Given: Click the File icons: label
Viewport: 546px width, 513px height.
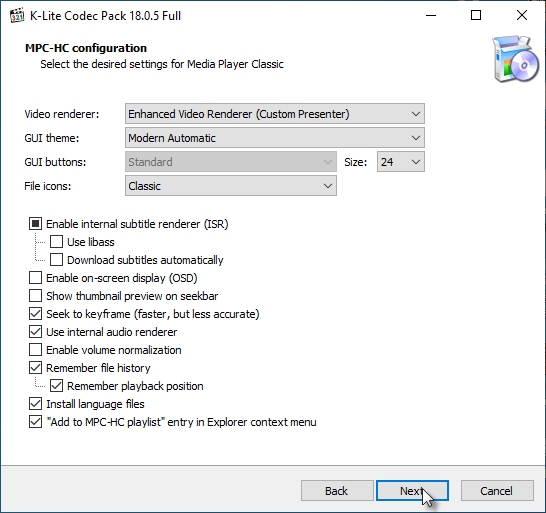Looking at the screenshot, I should pyautogui.click(x=47, y=186).
